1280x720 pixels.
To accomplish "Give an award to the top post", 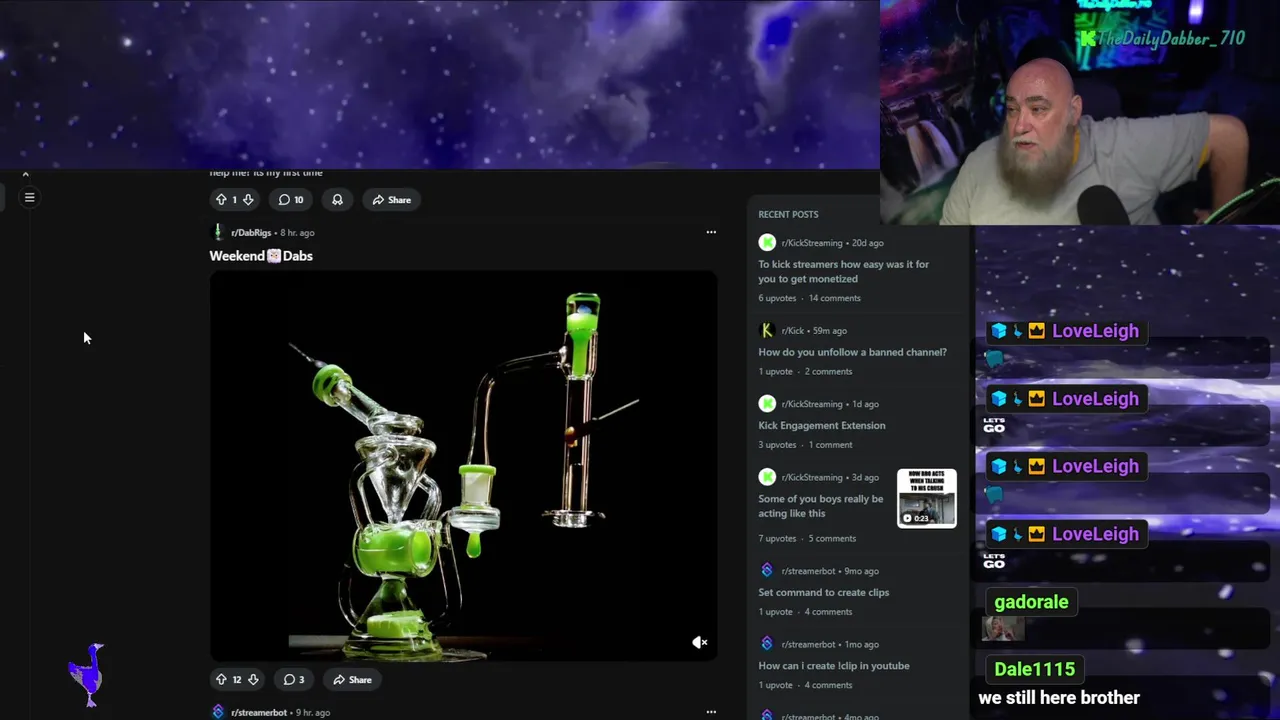I will [337, 200].
